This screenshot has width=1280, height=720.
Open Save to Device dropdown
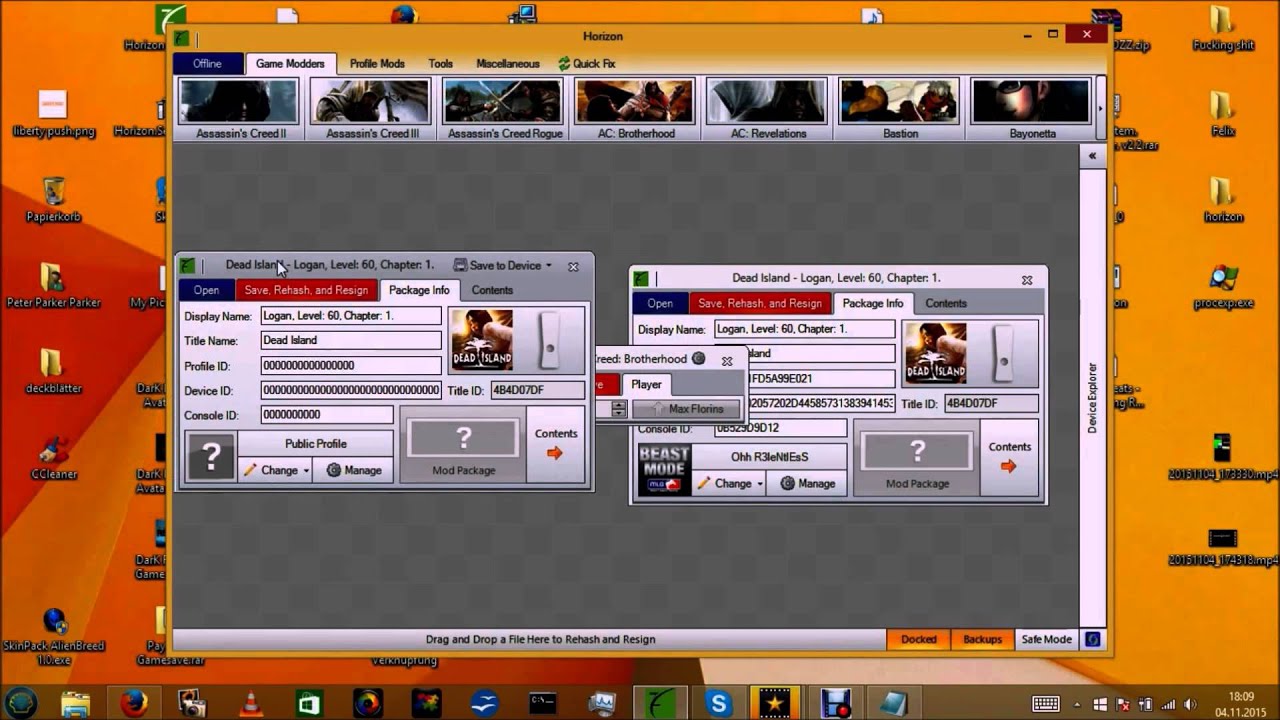503,265
